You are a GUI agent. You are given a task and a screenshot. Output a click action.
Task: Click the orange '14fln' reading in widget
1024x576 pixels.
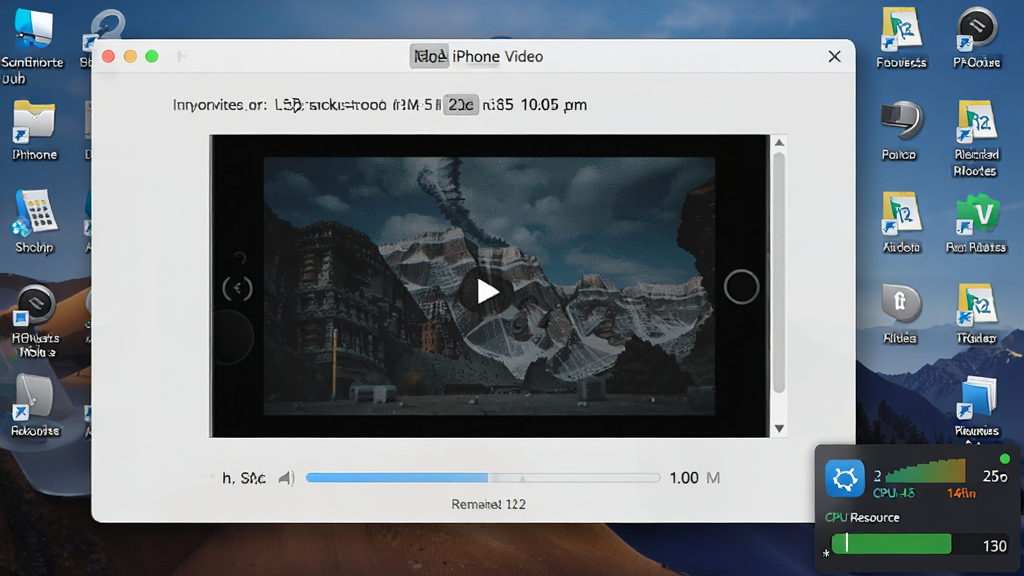[x=961, y=493]
